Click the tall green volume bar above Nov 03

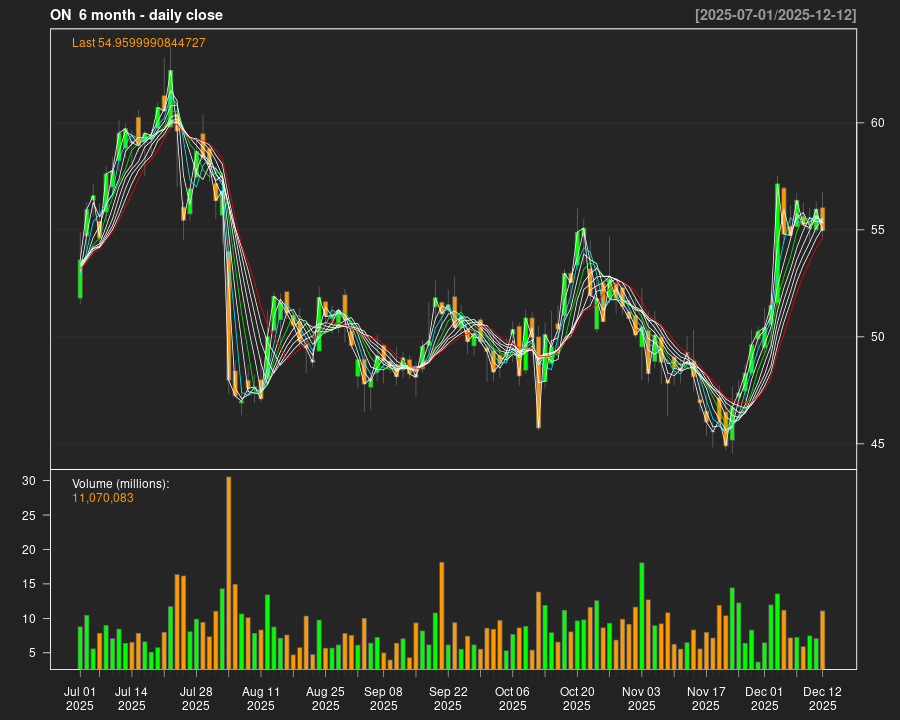(642, 616)
